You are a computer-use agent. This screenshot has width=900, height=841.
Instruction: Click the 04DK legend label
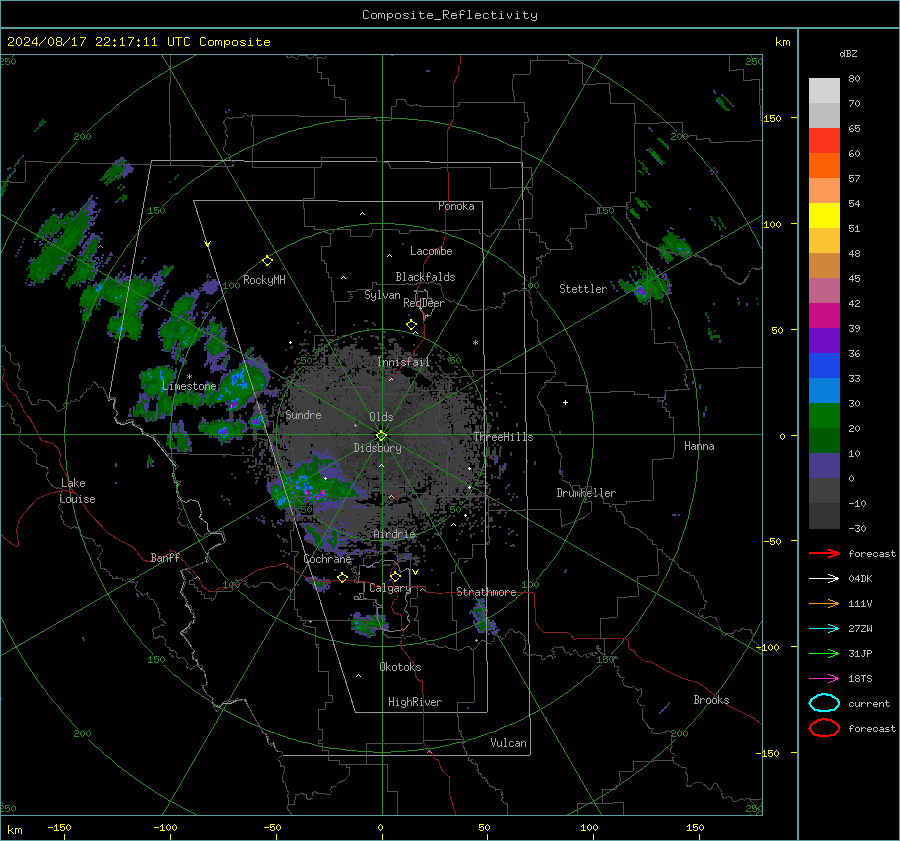click(860, 579)
